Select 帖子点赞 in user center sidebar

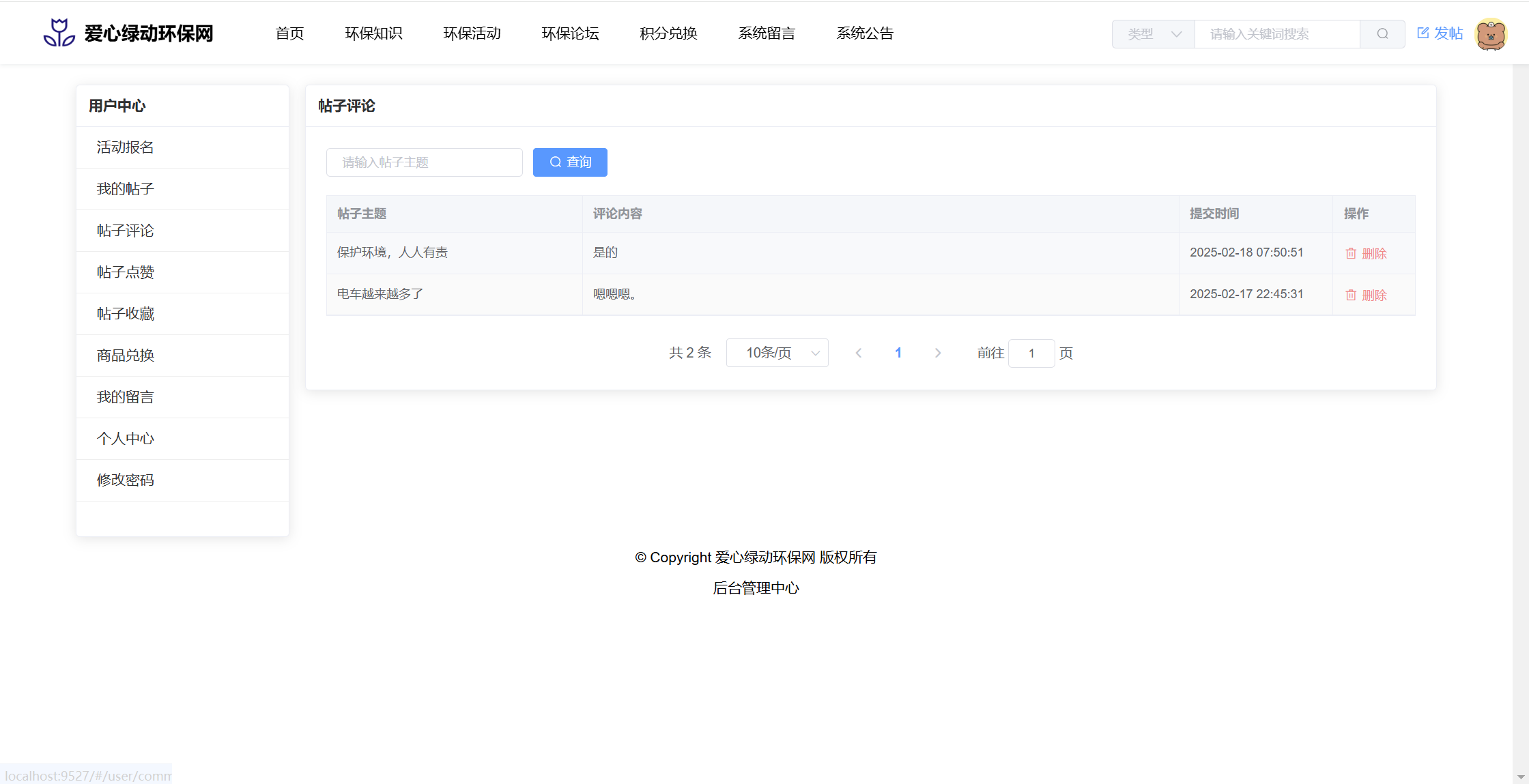click(126, 272)
